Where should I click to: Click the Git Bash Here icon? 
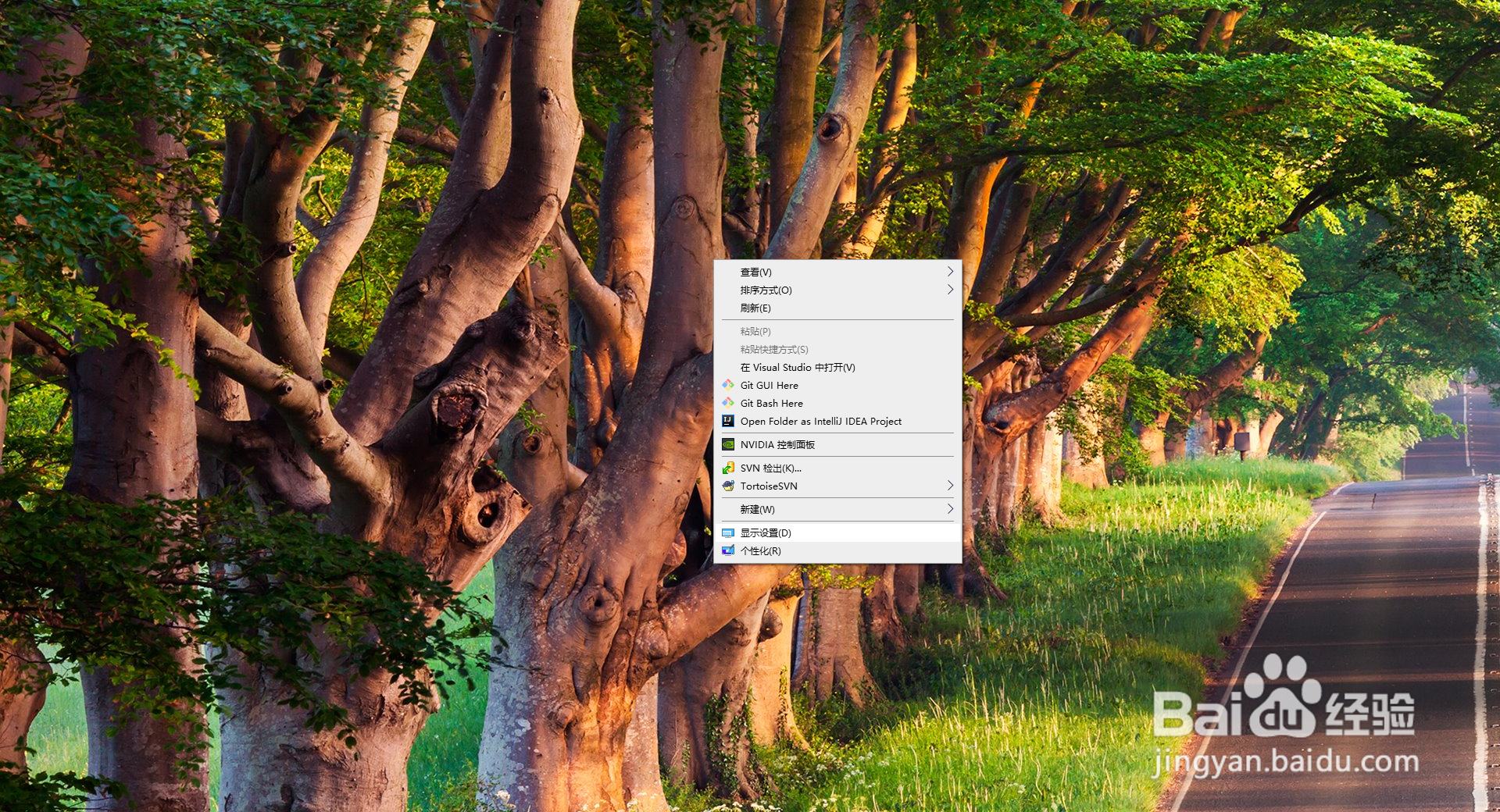[x=728, y=403]
